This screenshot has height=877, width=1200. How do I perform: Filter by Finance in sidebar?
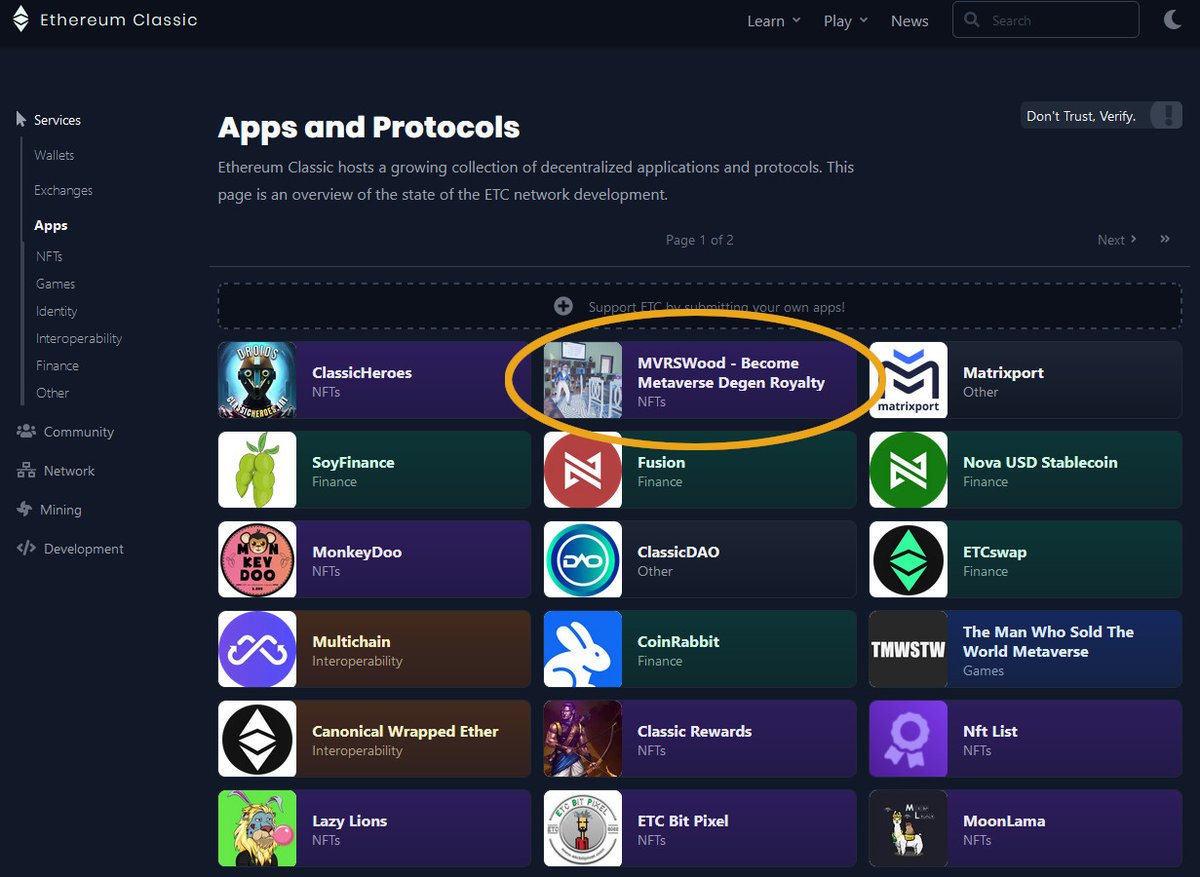pos(57,366)
